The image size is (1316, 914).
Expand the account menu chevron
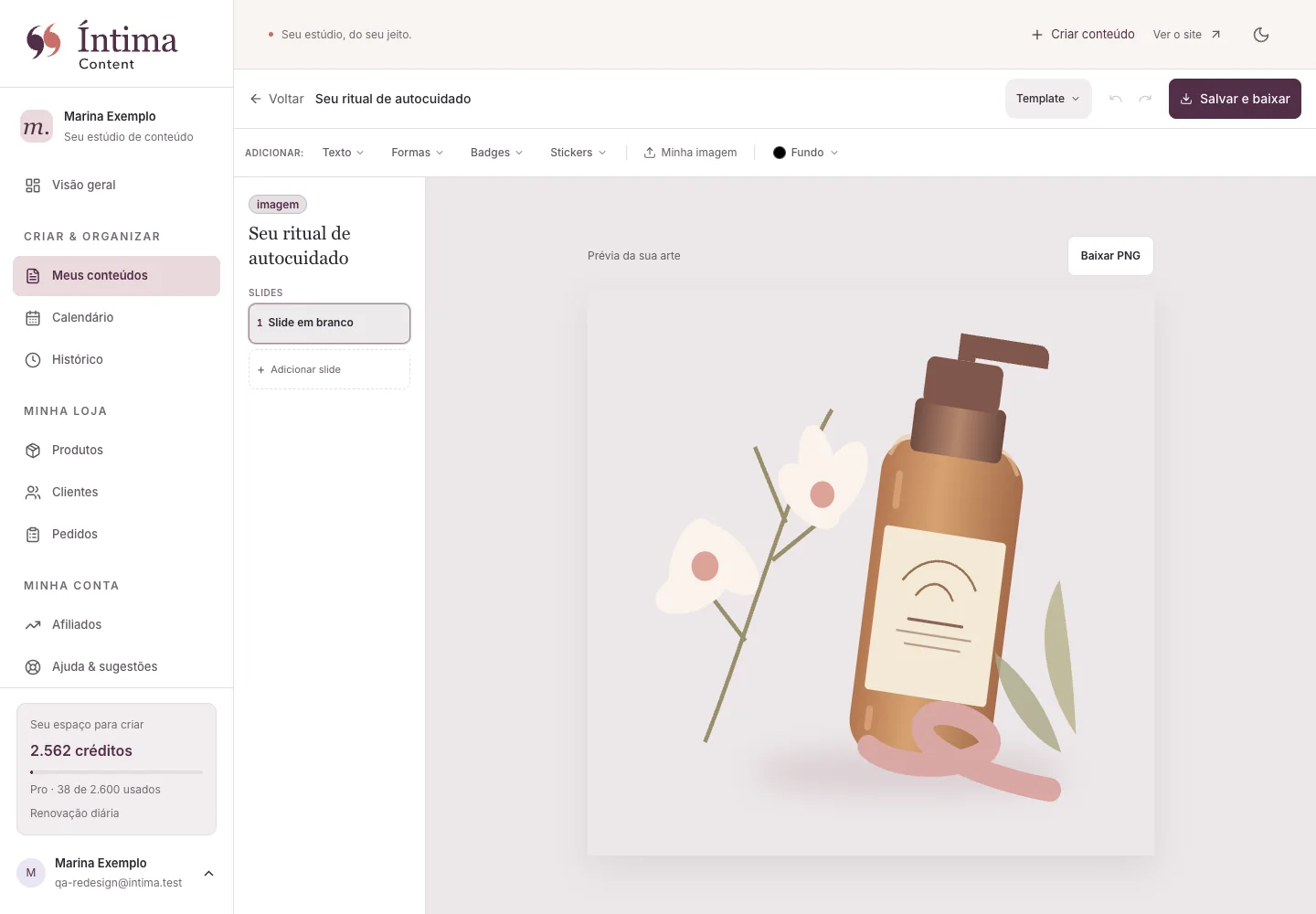pos(208,874)
